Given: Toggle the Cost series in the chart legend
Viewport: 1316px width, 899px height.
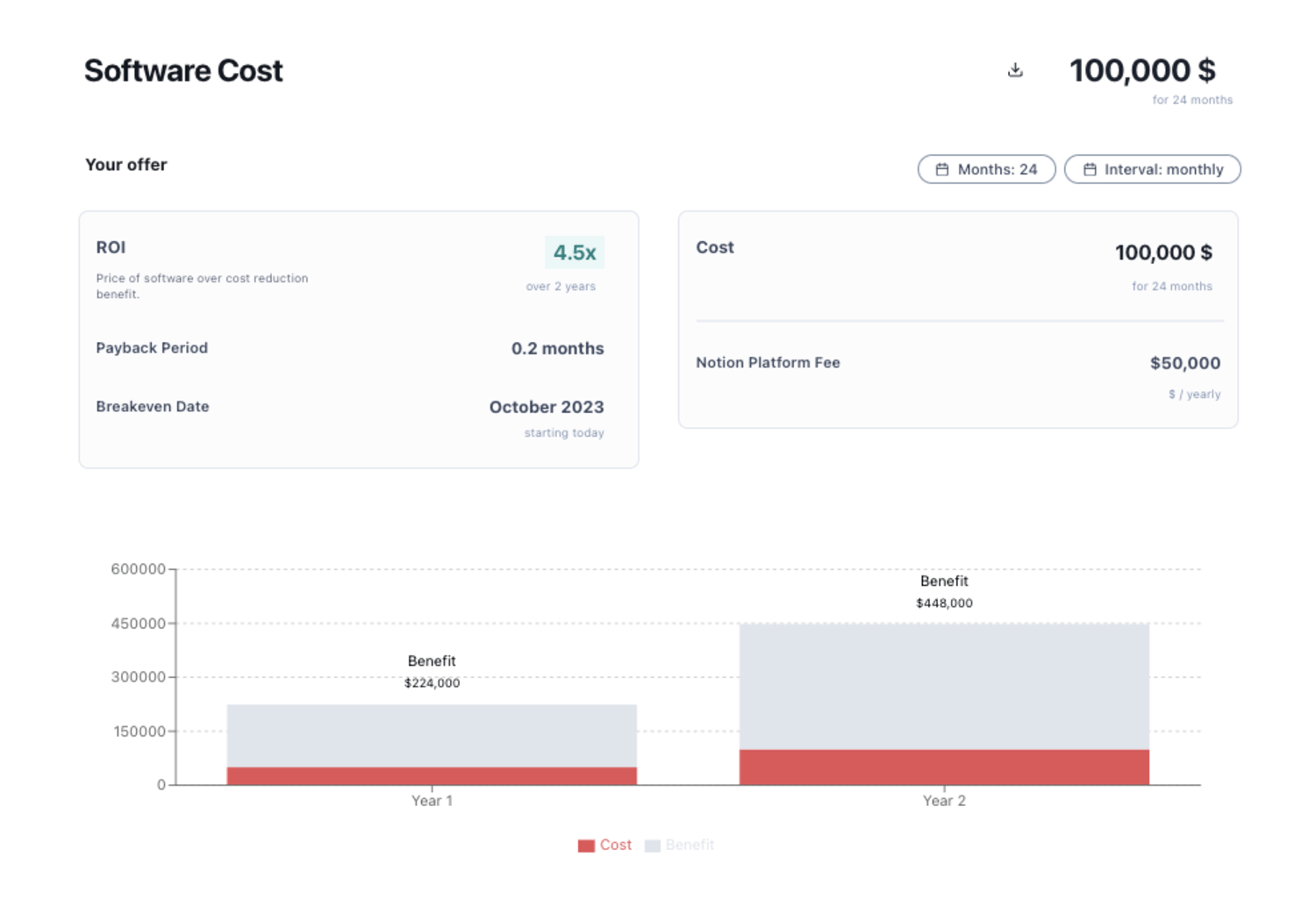Looking at the screenshot, I should (615, 845).
